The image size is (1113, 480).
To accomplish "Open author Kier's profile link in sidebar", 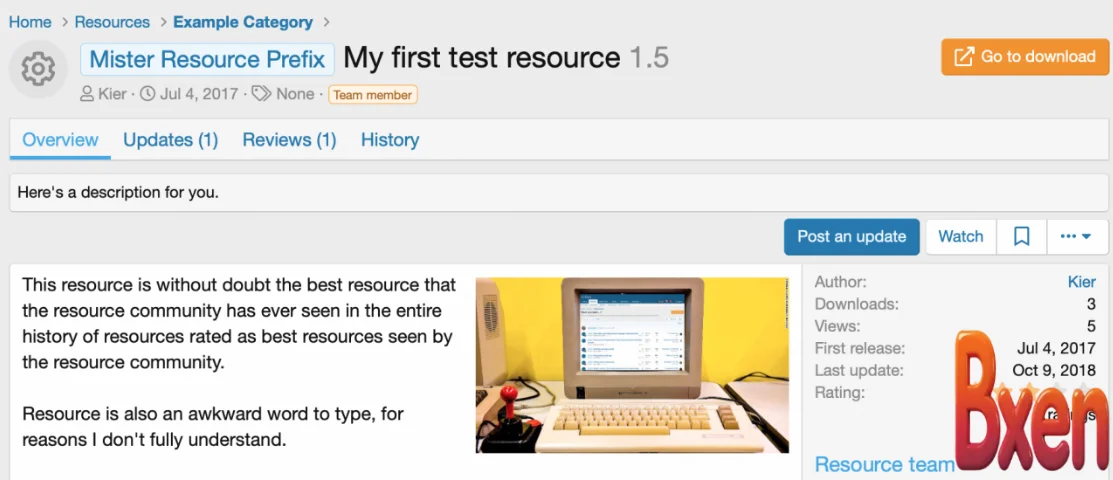I will (x=1081, y=282).
